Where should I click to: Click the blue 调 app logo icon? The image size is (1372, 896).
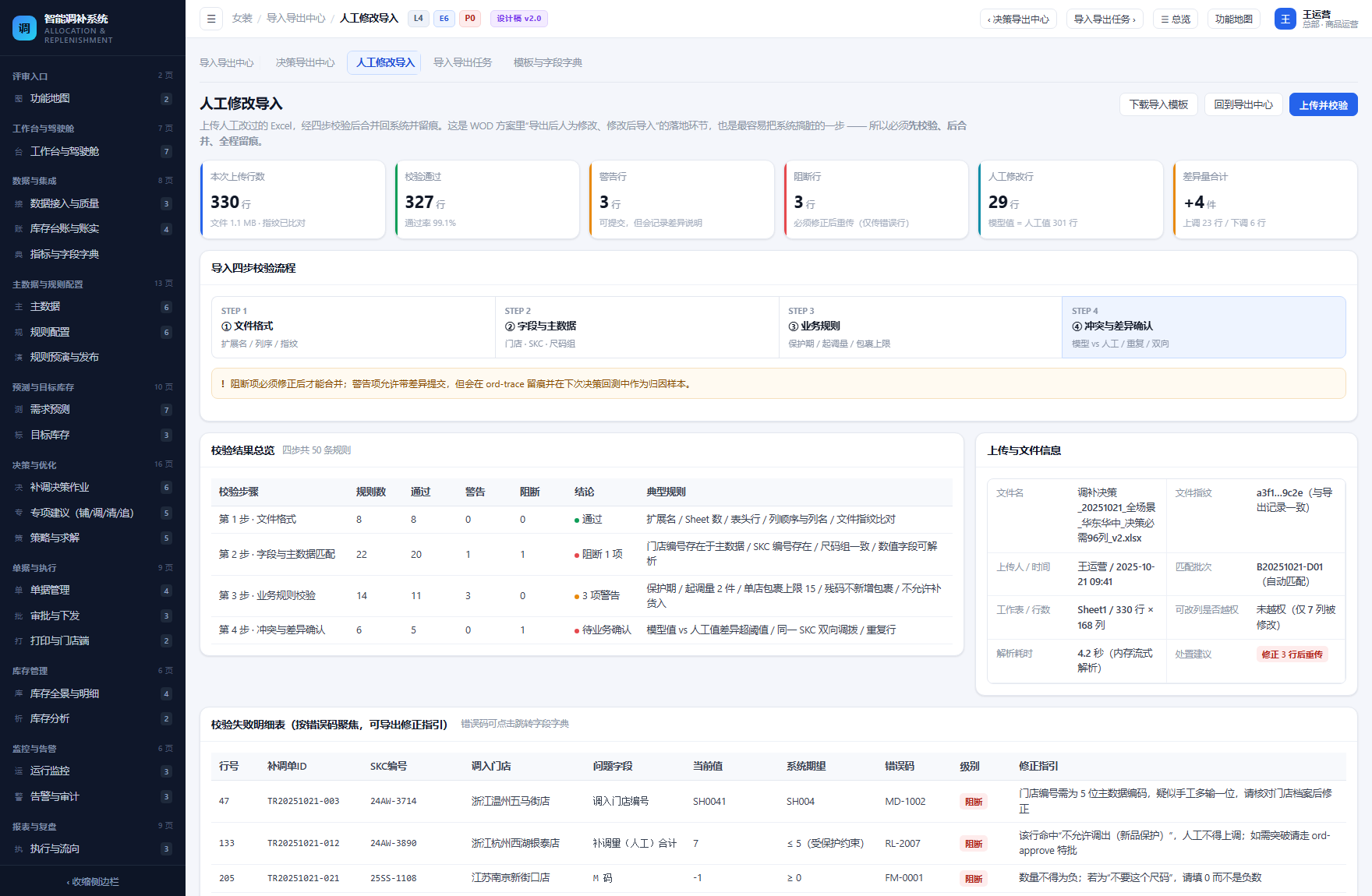(x=24, y=28)
